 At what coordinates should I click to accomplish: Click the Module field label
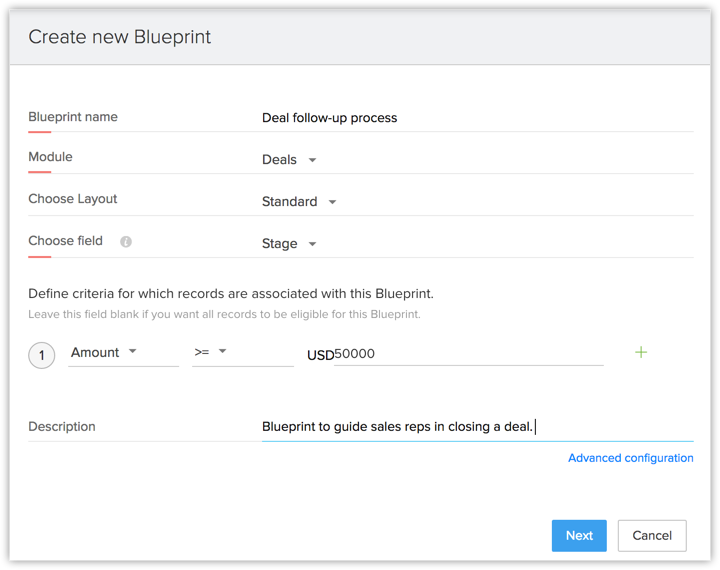click(50, 157)
